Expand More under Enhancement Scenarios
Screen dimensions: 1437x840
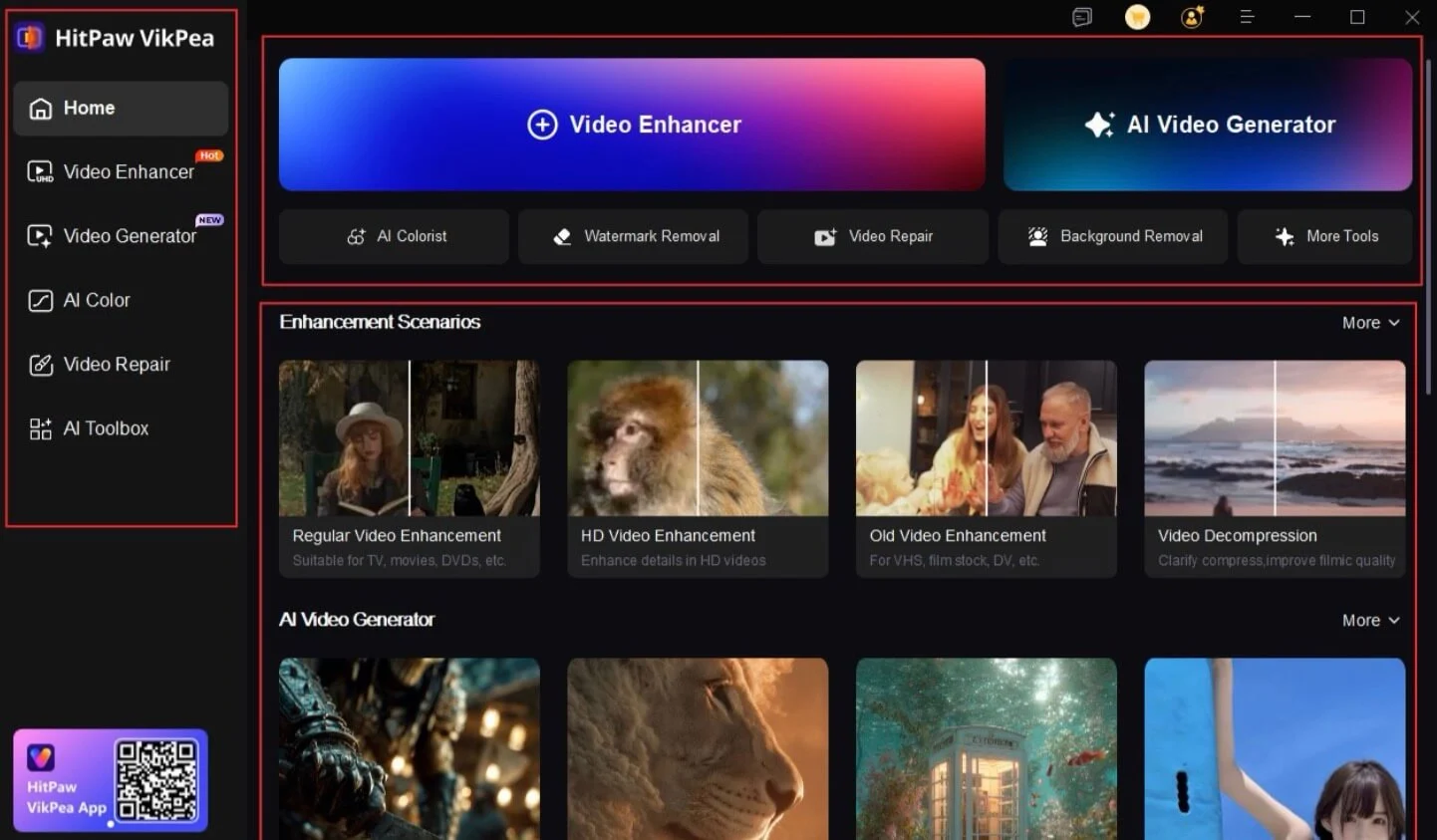pyautogui.click(x=1371, y=322)
